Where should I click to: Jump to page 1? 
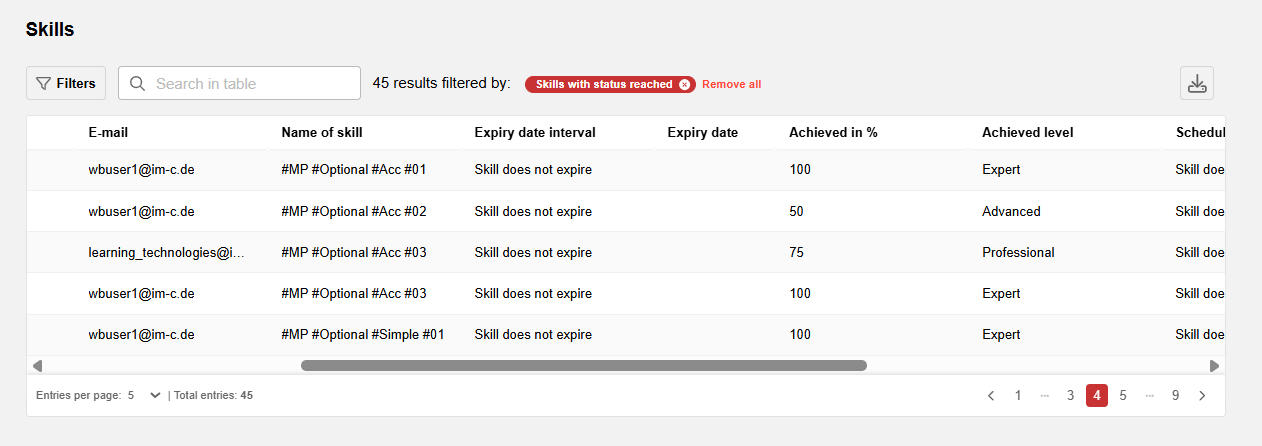[1018, 396]
